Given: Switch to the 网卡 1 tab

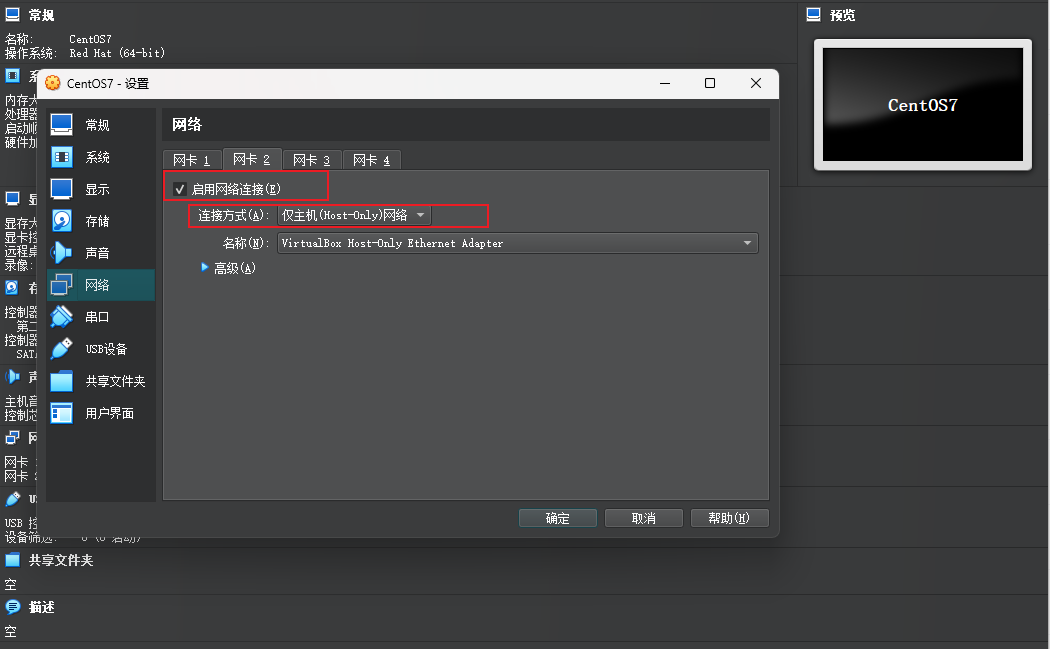Looking at the screenshot, I should [x=192, y=160].
